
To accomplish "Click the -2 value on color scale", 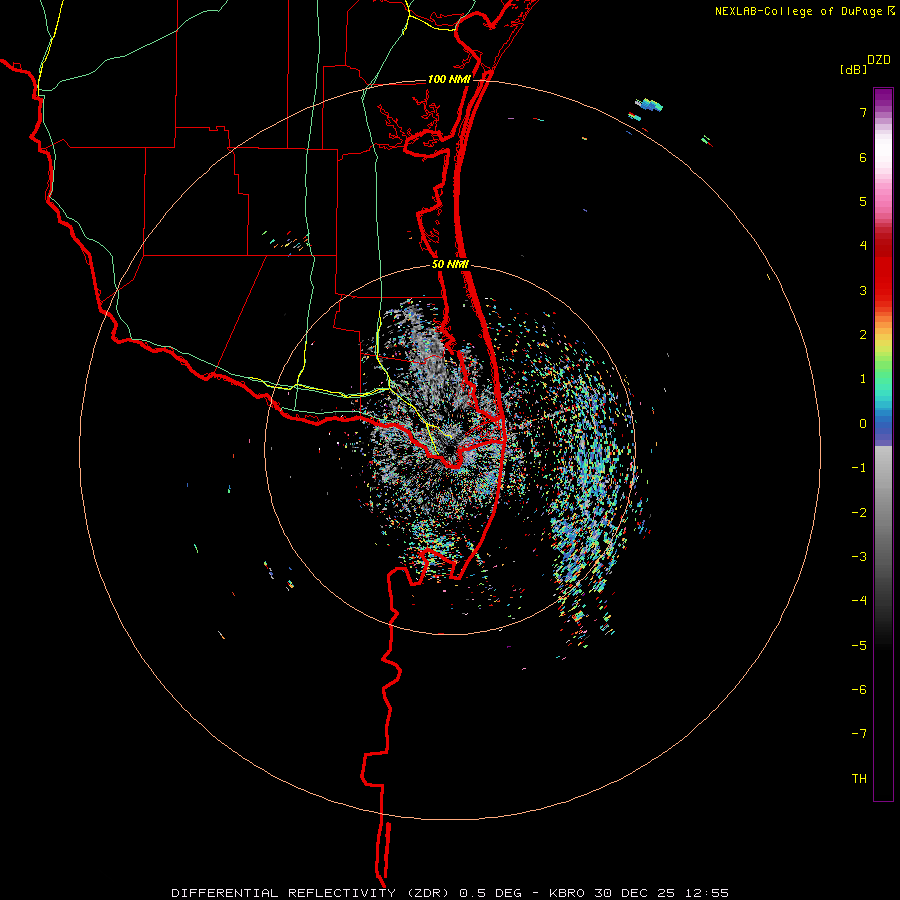I will click(x=859, y=513).
